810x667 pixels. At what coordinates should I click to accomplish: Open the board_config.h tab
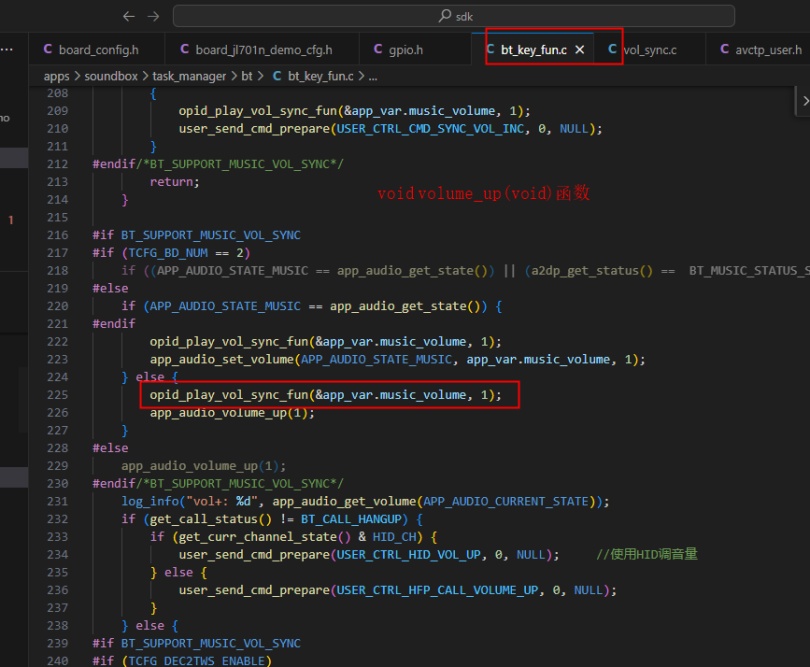point(98,50)
